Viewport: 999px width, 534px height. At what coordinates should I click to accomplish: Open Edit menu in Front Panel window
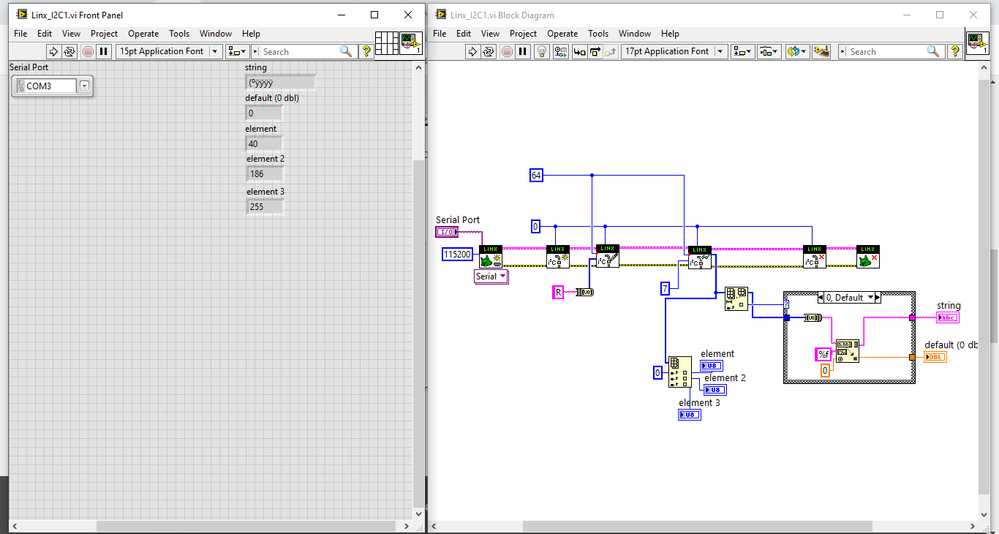pyautogui.click(x=45, y=34)
